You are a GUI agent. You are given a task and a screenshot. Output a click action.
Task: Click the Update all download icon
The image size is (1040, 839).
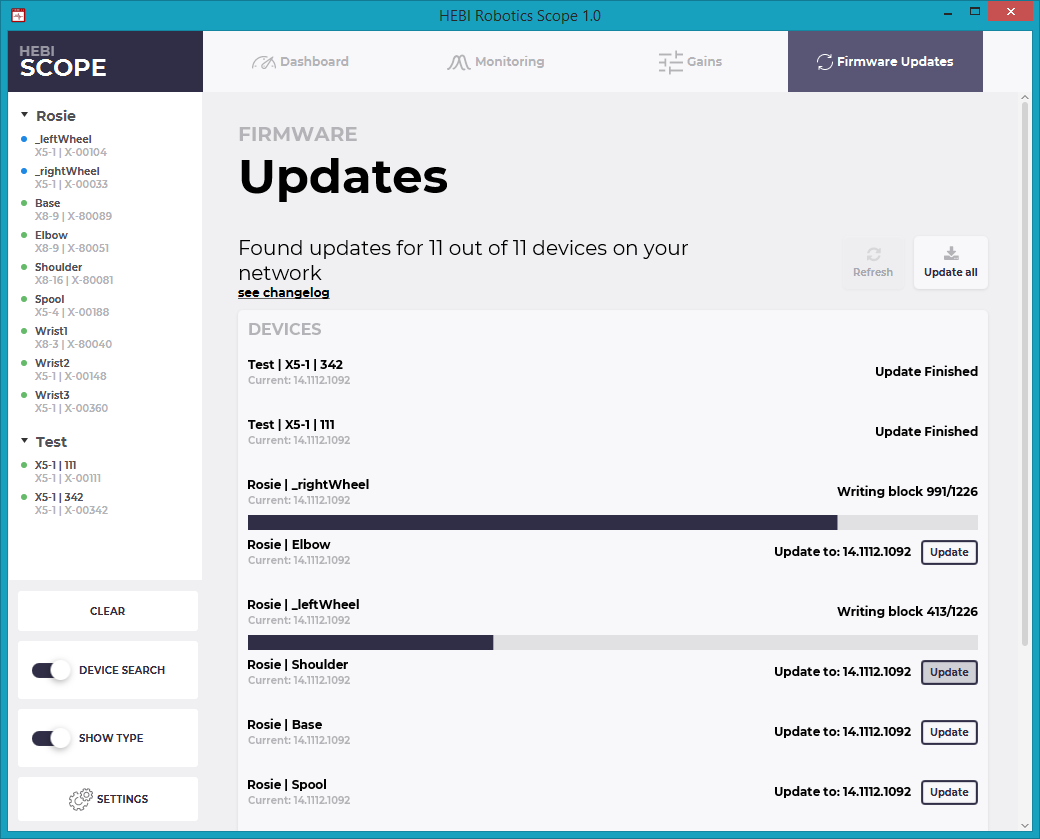pos(950,253)
